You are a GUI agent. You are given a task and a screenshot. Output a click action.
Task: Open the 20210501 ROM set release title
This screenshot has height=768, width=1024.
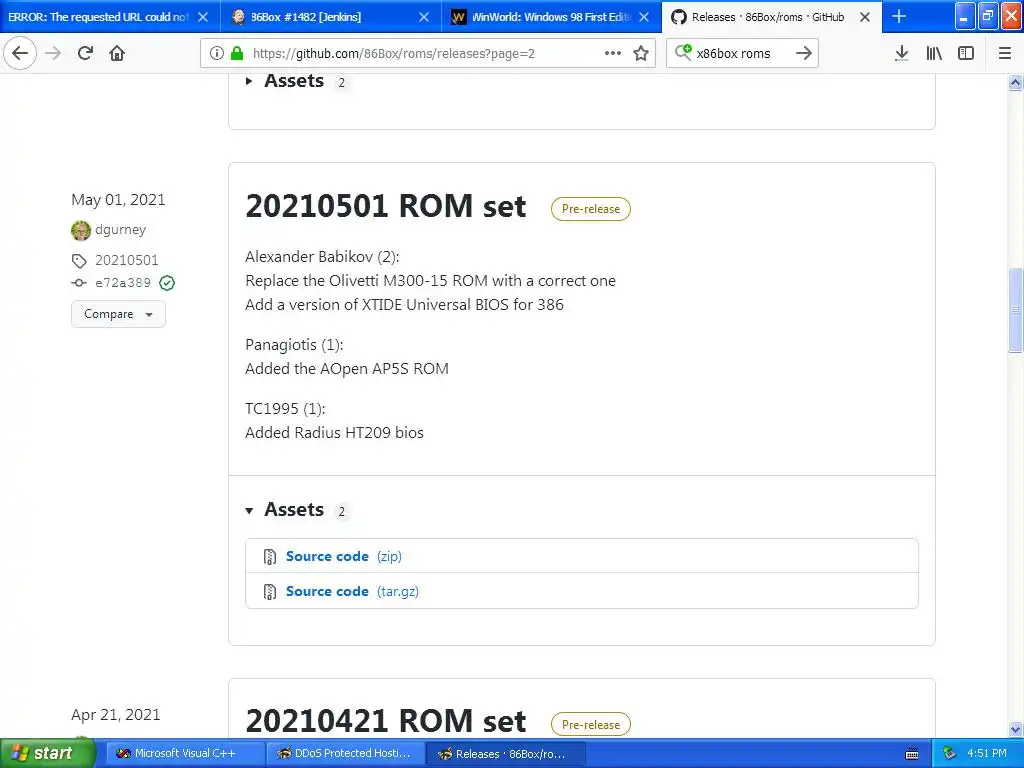[x=385, y=206]
